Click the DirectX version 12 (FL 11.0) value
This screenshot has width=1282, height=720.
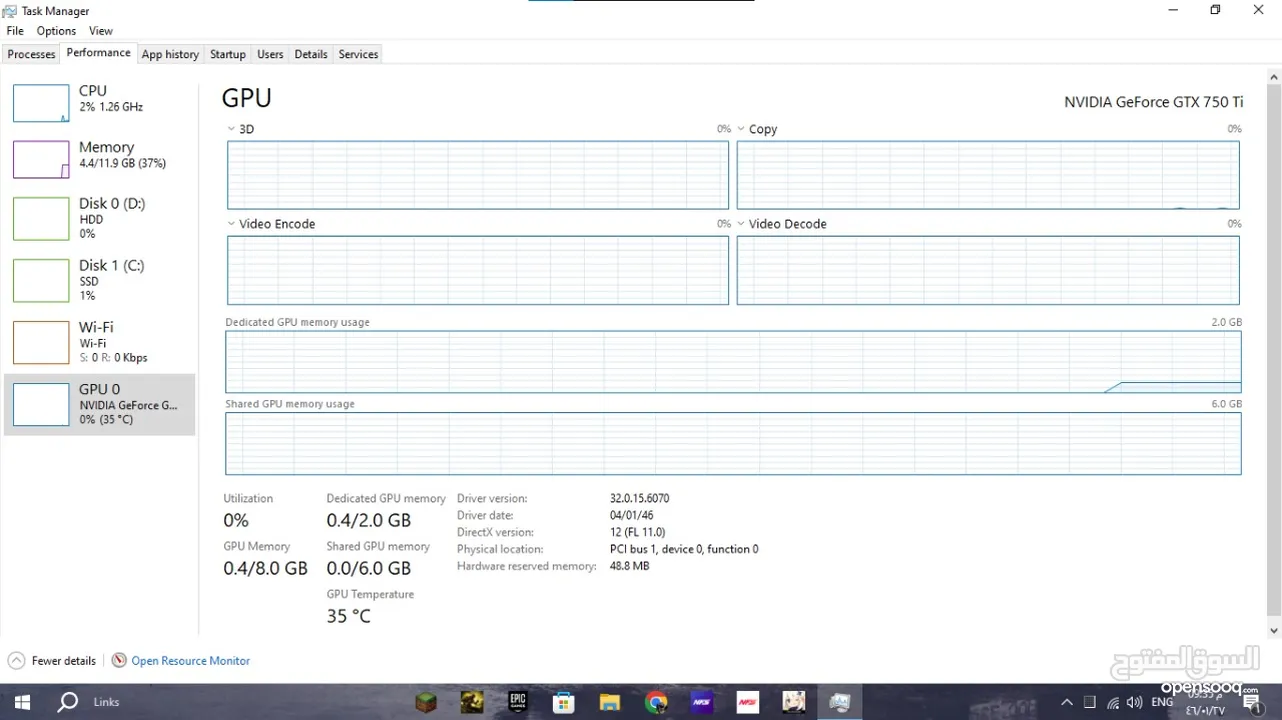coord(637,532)
